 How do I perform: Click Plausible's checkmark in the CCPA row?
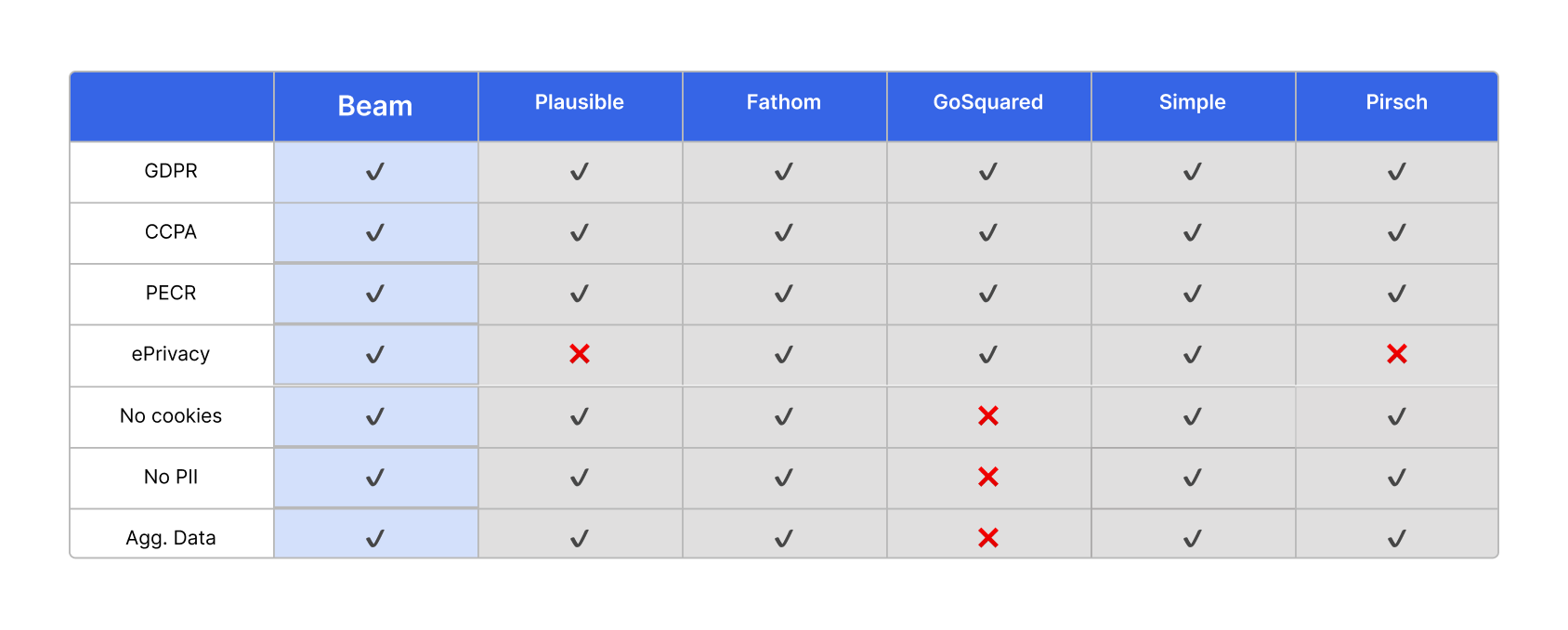[580, 233]
